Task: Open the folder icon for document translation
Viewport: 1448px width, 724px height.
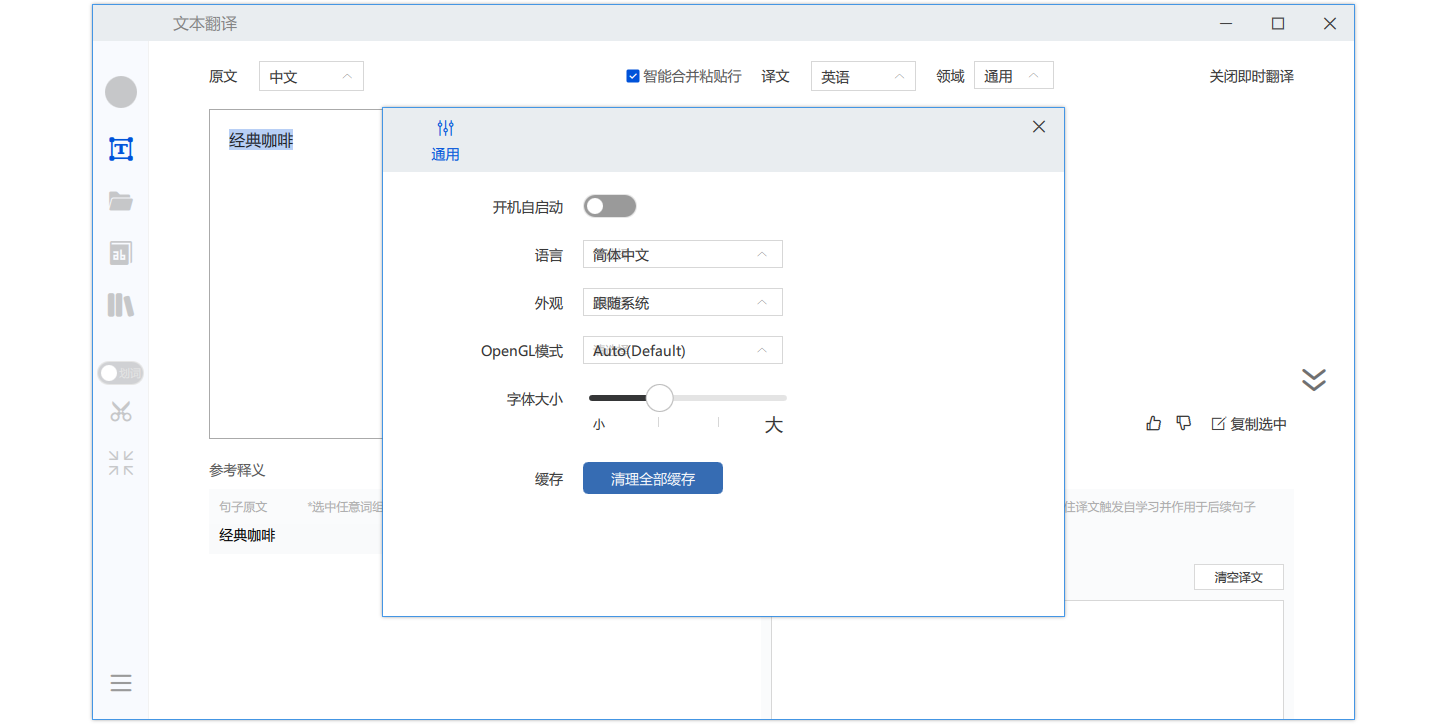Action: pyautogui.click(x=121, y=201)
